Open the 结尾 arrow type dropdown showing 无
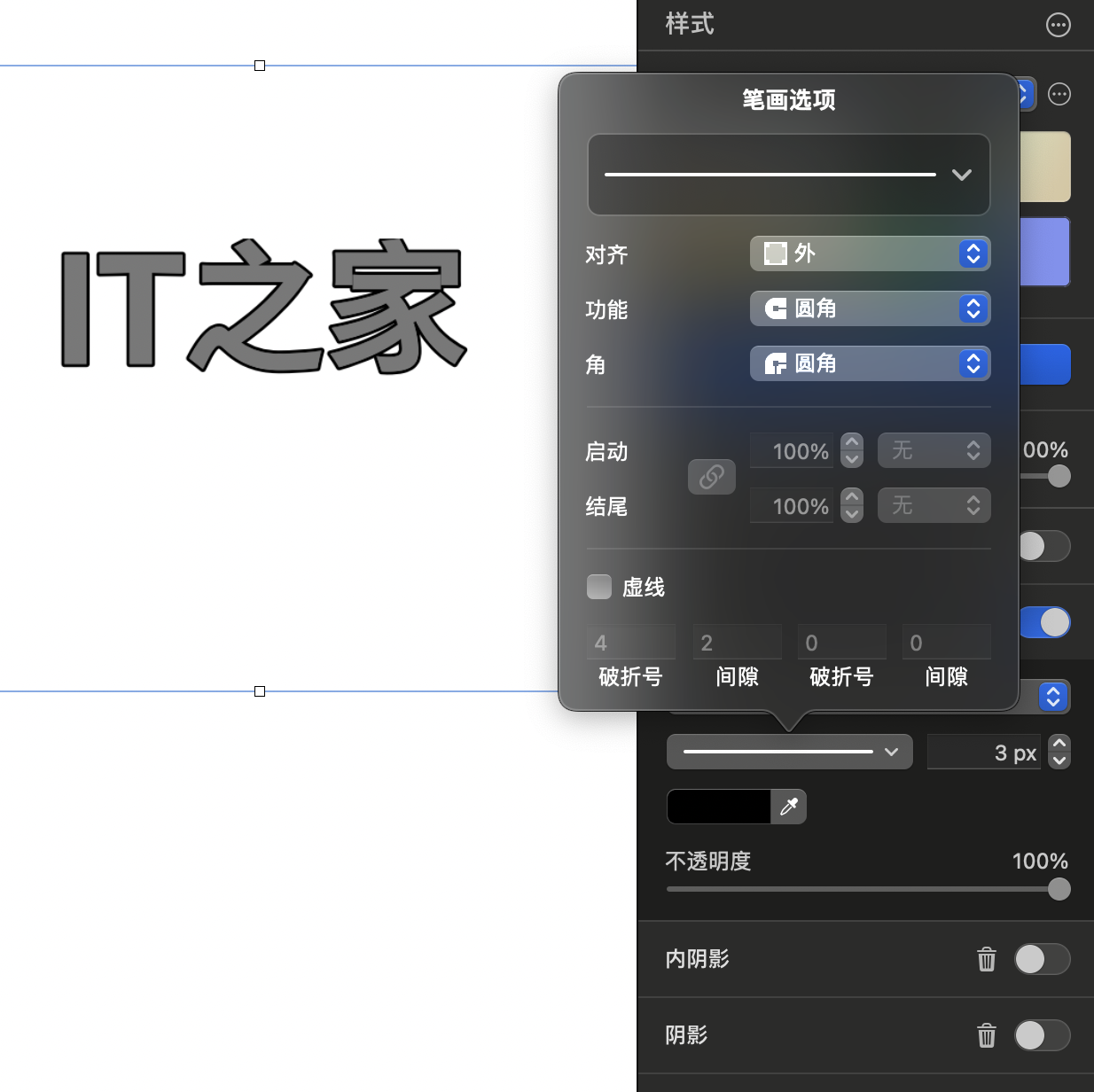 934,505
